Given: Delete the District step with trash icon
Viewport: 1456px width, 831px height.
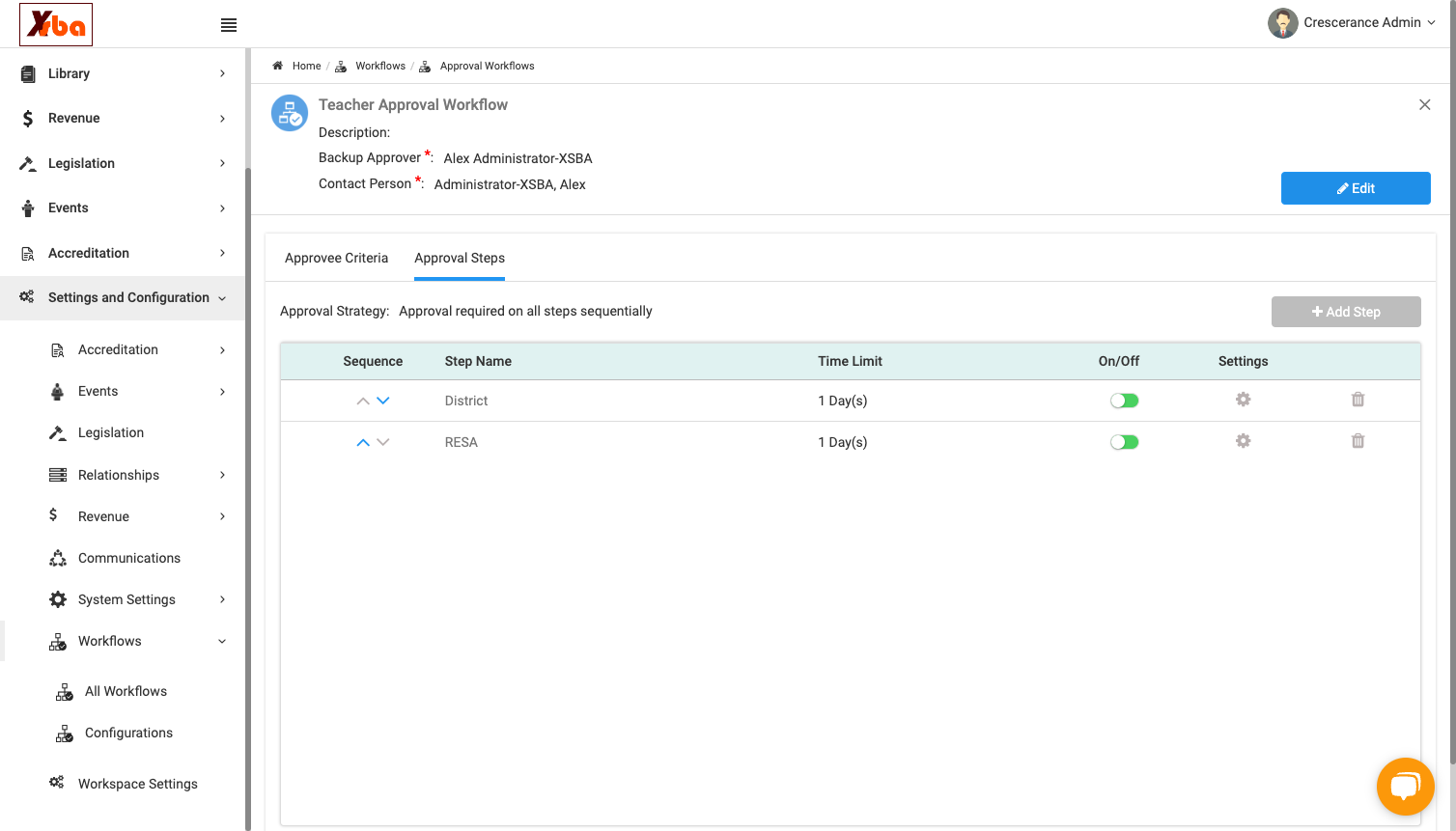Looking at the screenshot, I should [x=1358, y=400].
